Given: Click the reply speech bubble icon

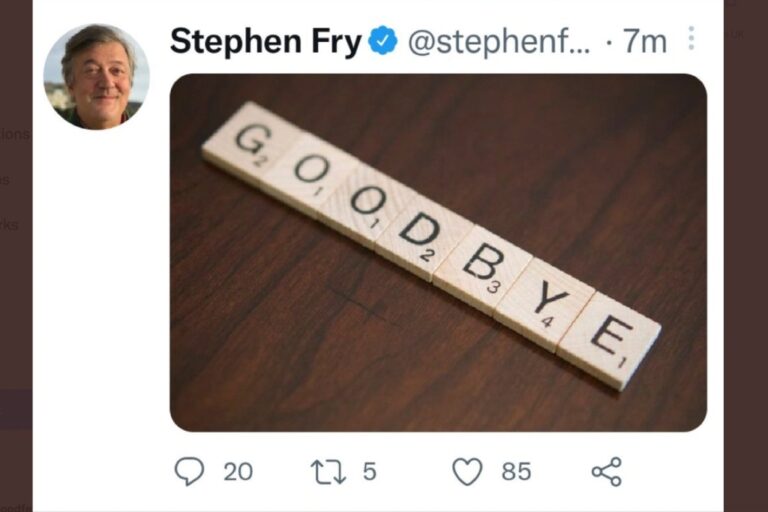Looking at the screenshot, I should (189, 471).
